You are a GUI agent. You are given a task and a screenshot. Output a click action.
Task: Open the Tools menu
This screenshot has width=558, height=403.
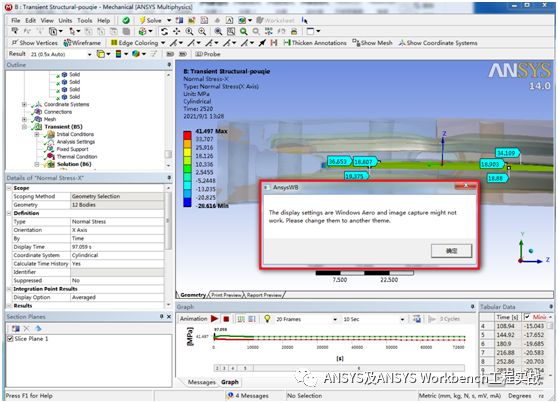(85, 20)
